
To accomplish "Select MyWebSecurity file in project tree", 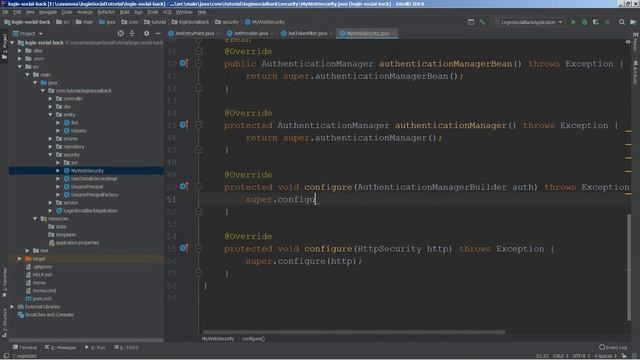I will [x=87, y=171].
